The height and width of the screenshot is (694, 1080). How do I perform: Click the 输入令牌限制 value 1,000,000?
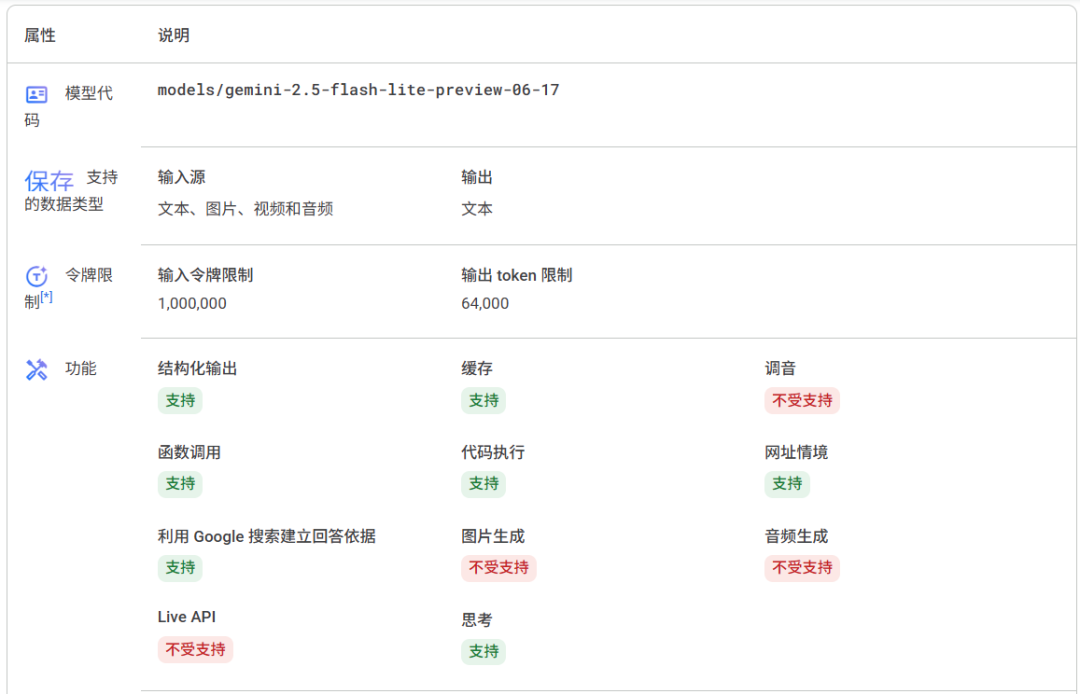point(192,304)
